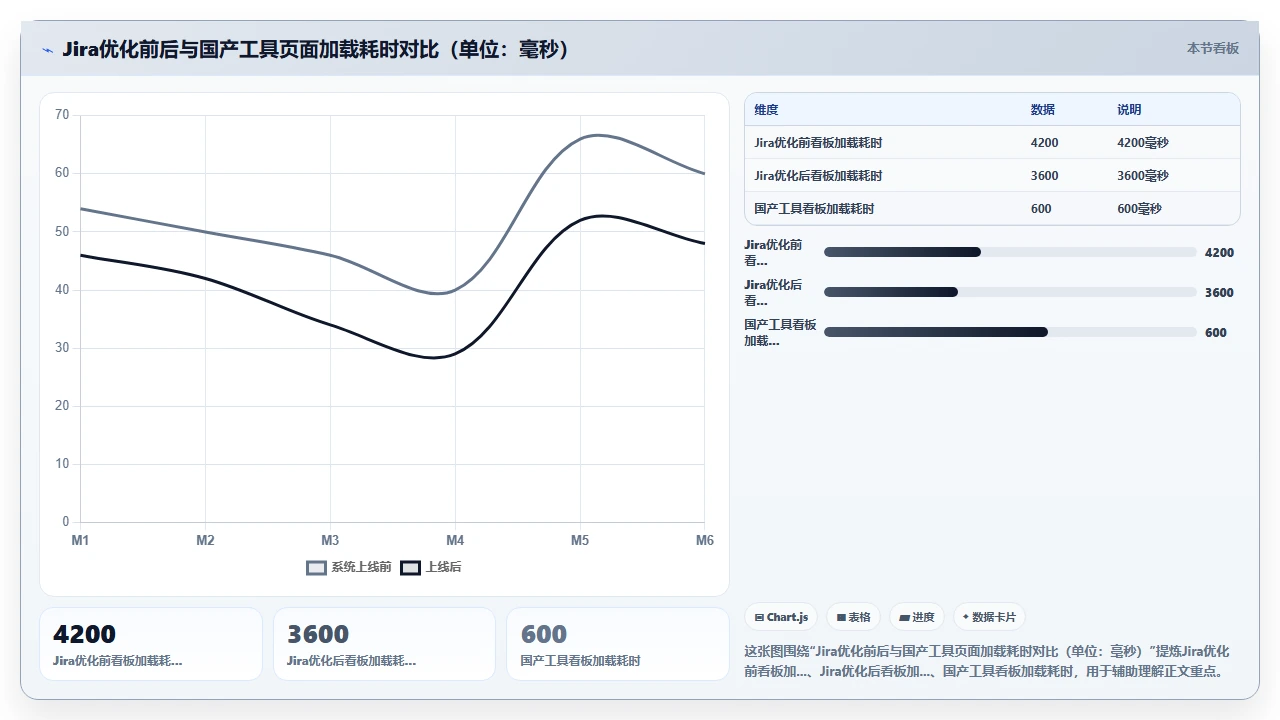1280x720 pixels.
Task: Click the 3600毫秒 description cell
Action: point(1143,176)
